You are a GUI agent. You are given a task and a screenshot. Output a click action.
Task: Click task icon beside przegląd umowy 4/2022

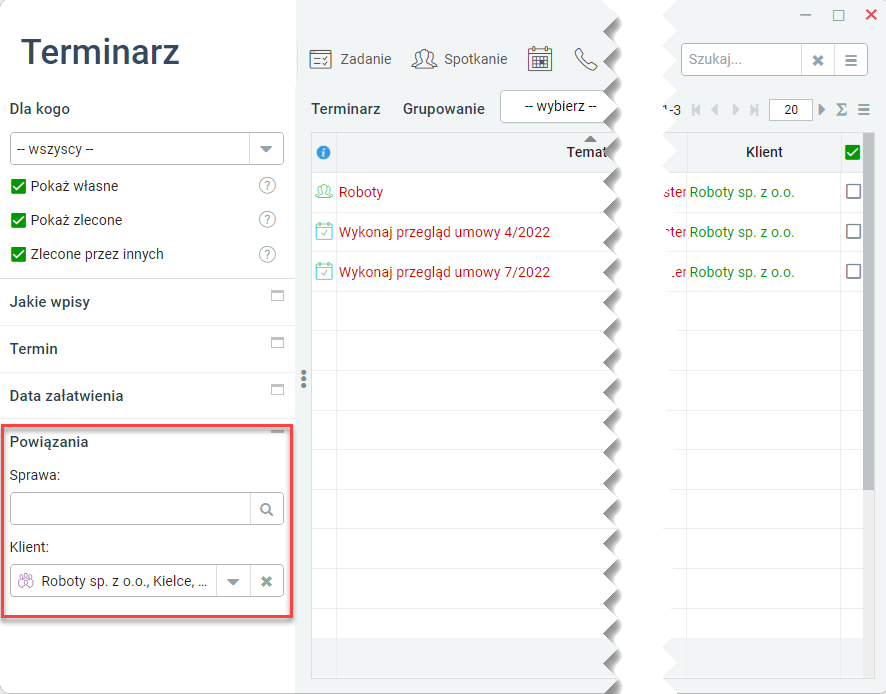[324, 232]
